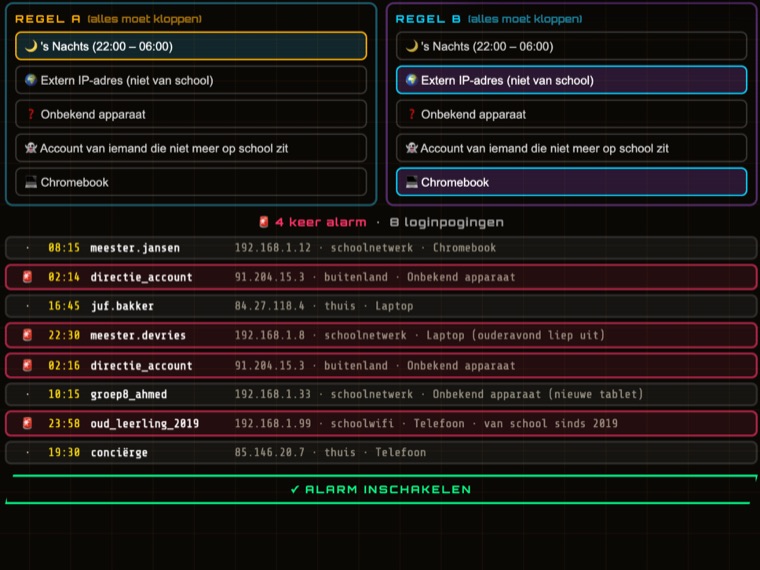Screen dimensions: 760x570
Task: Click alarm siren icon on 02:14 directie_account row
Action: pos(28,277)
